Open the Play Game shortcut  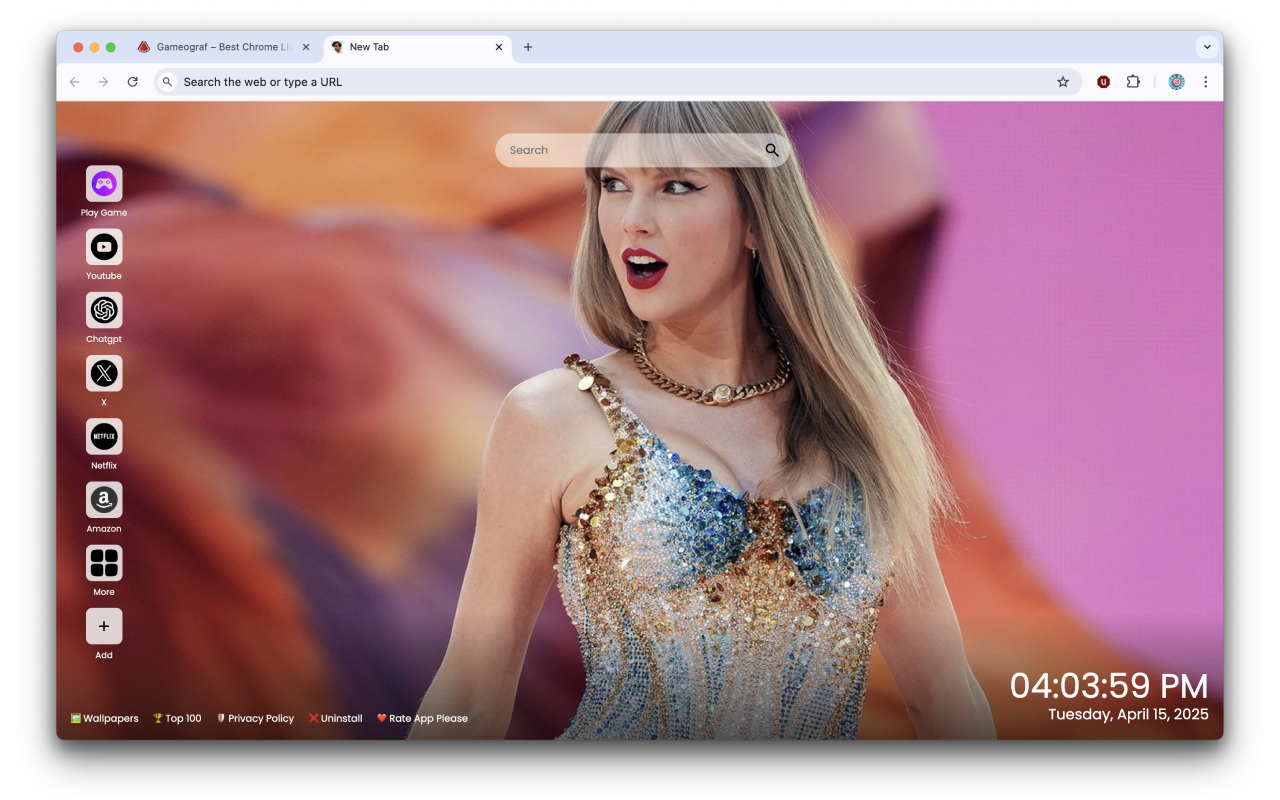(104, 183)
